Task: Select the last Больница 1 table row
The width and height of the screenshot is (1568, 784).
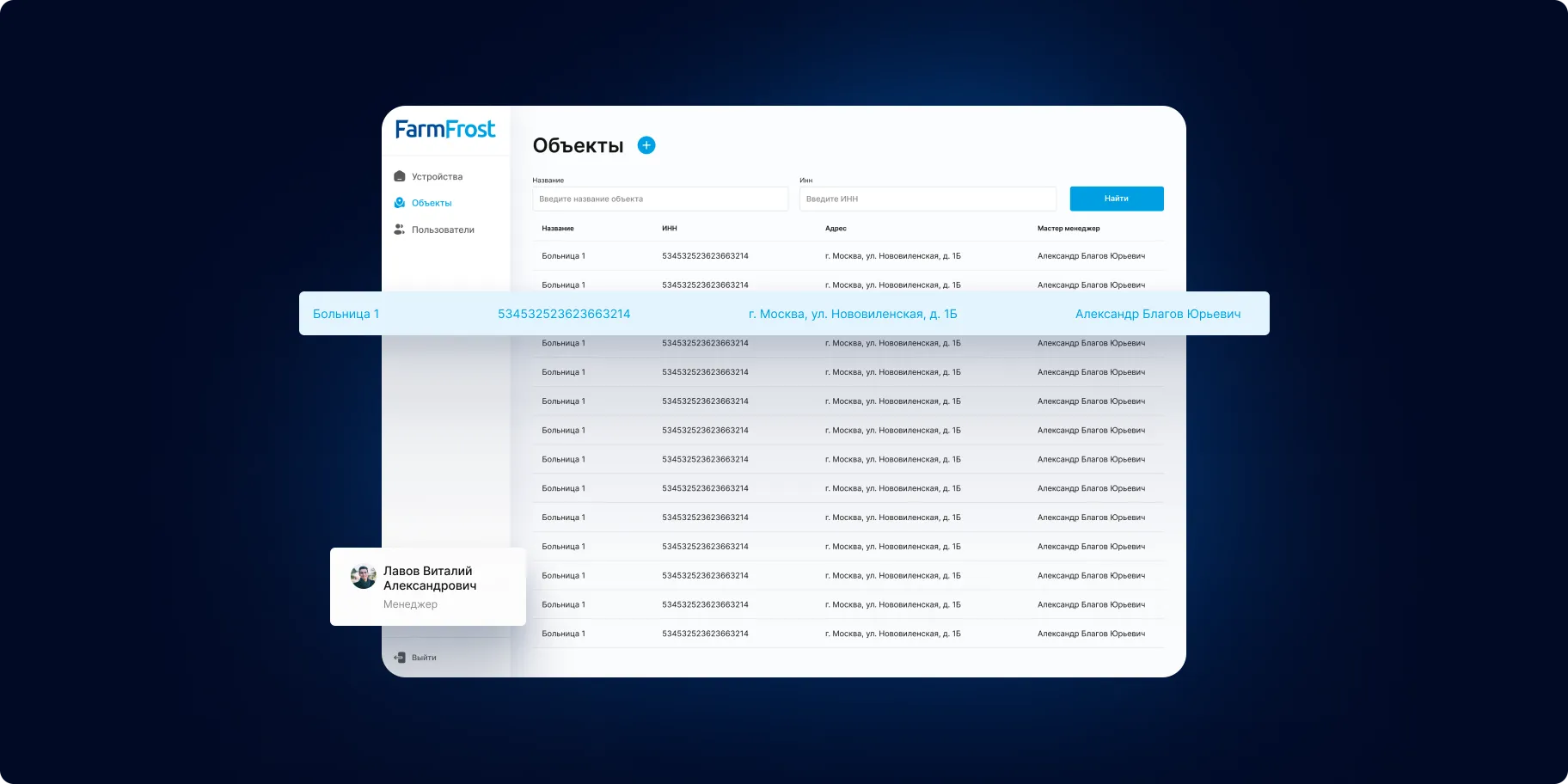Action: pyautogui.click(x=848, y=634)
